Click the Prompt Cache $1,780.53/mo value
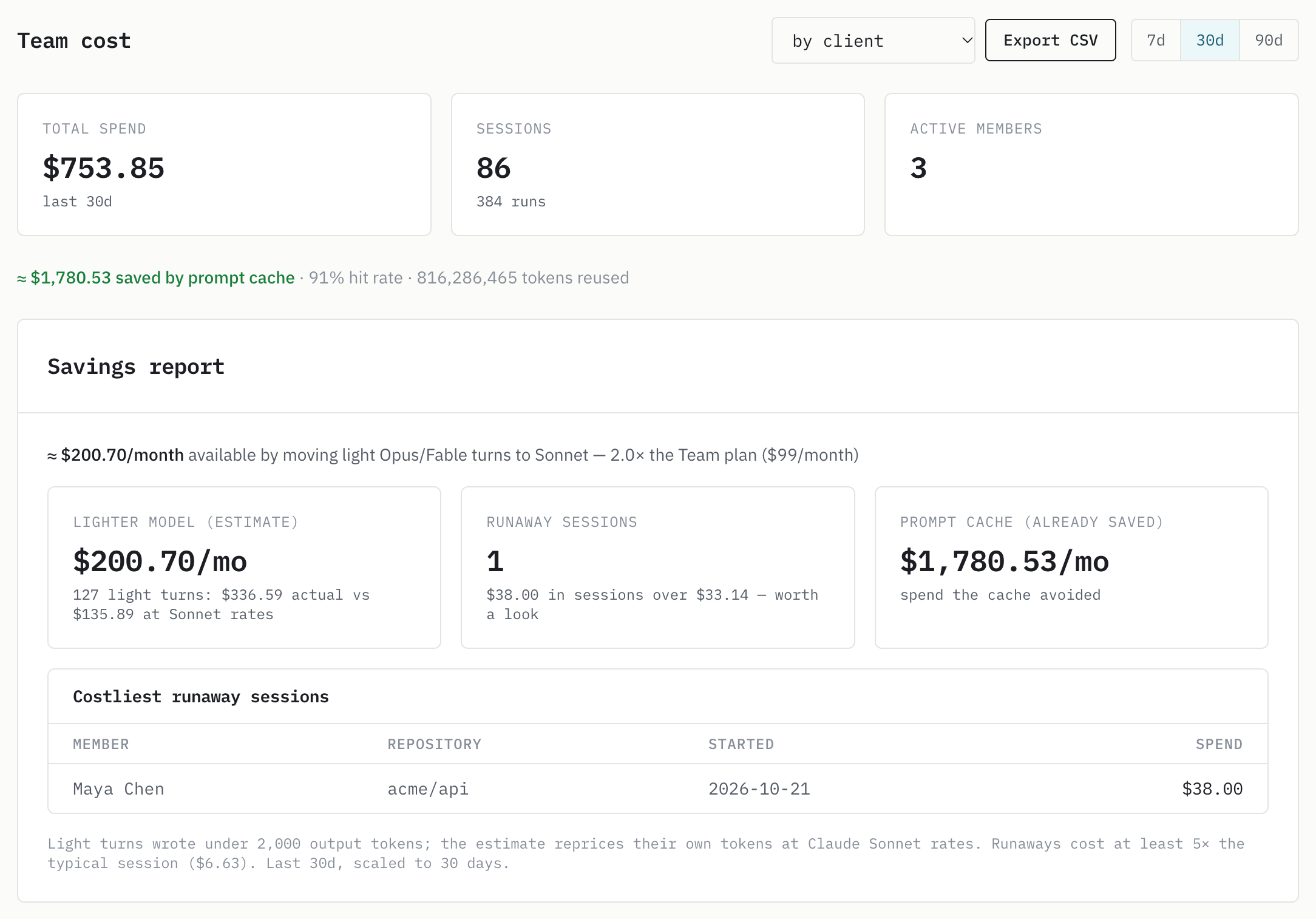This screenshot has width=1316, height=919. (x=1004, y=561)
